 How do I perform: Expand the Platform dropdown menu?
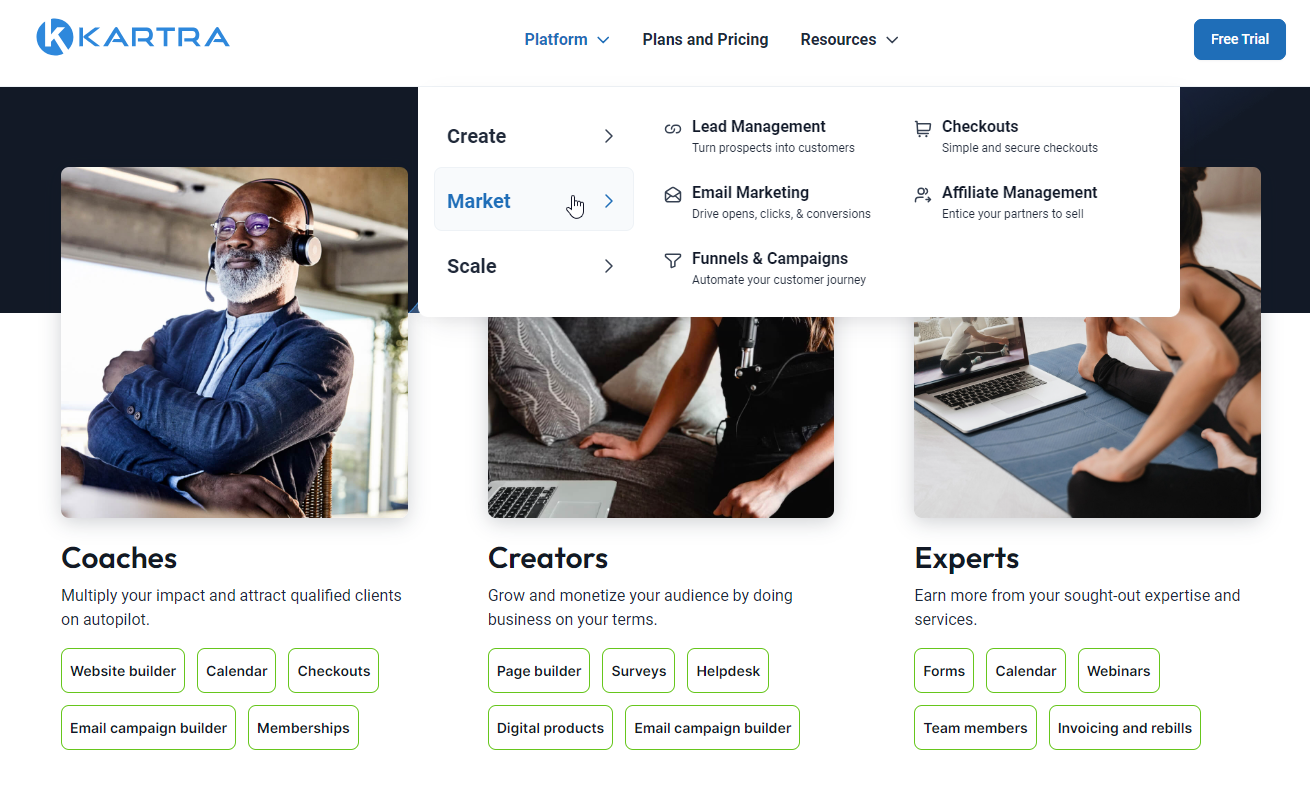pyautogui.click(x=566, y=40)
